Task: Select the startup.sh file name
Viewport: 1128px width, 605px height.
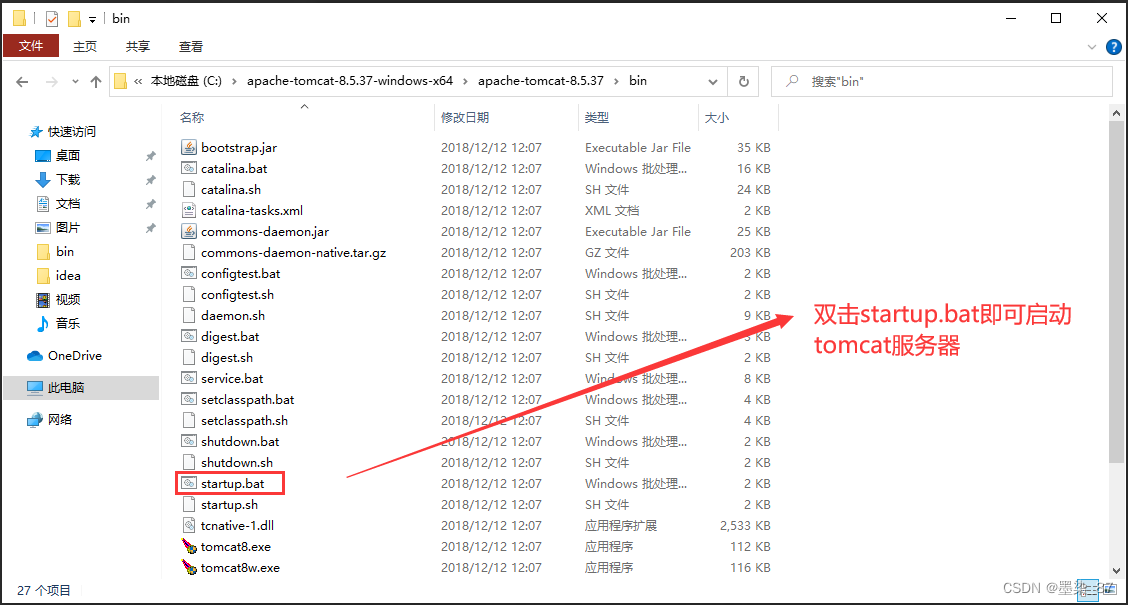Action: point(229,504)
